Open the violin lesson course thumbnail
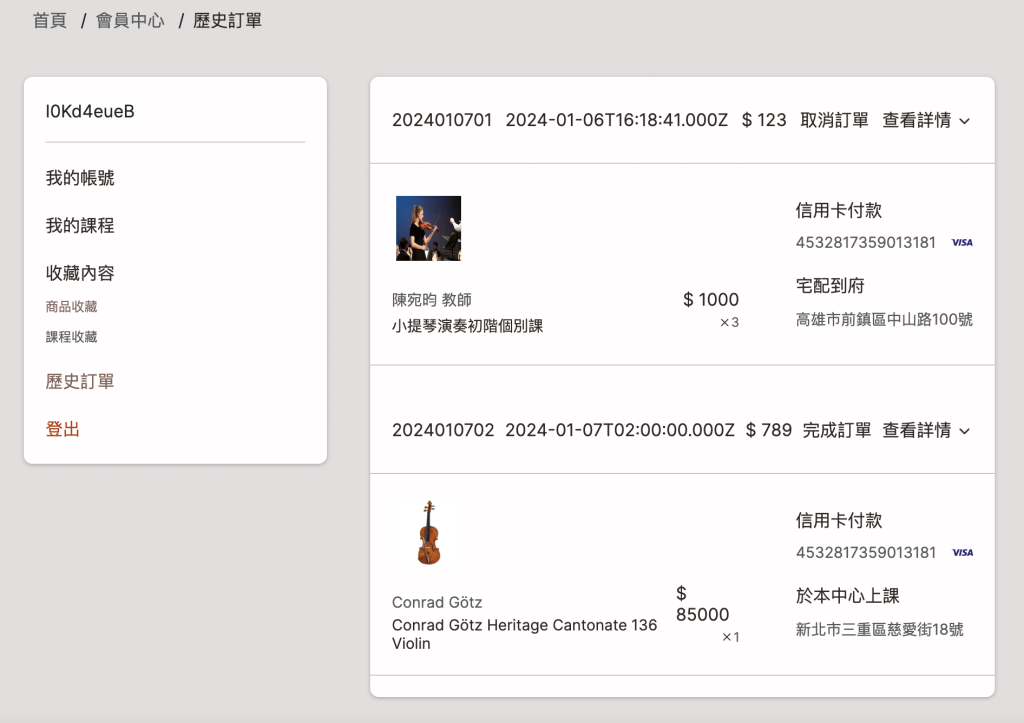The height and width of the screenshot is (723, 1024). click(x=428, y=228)
